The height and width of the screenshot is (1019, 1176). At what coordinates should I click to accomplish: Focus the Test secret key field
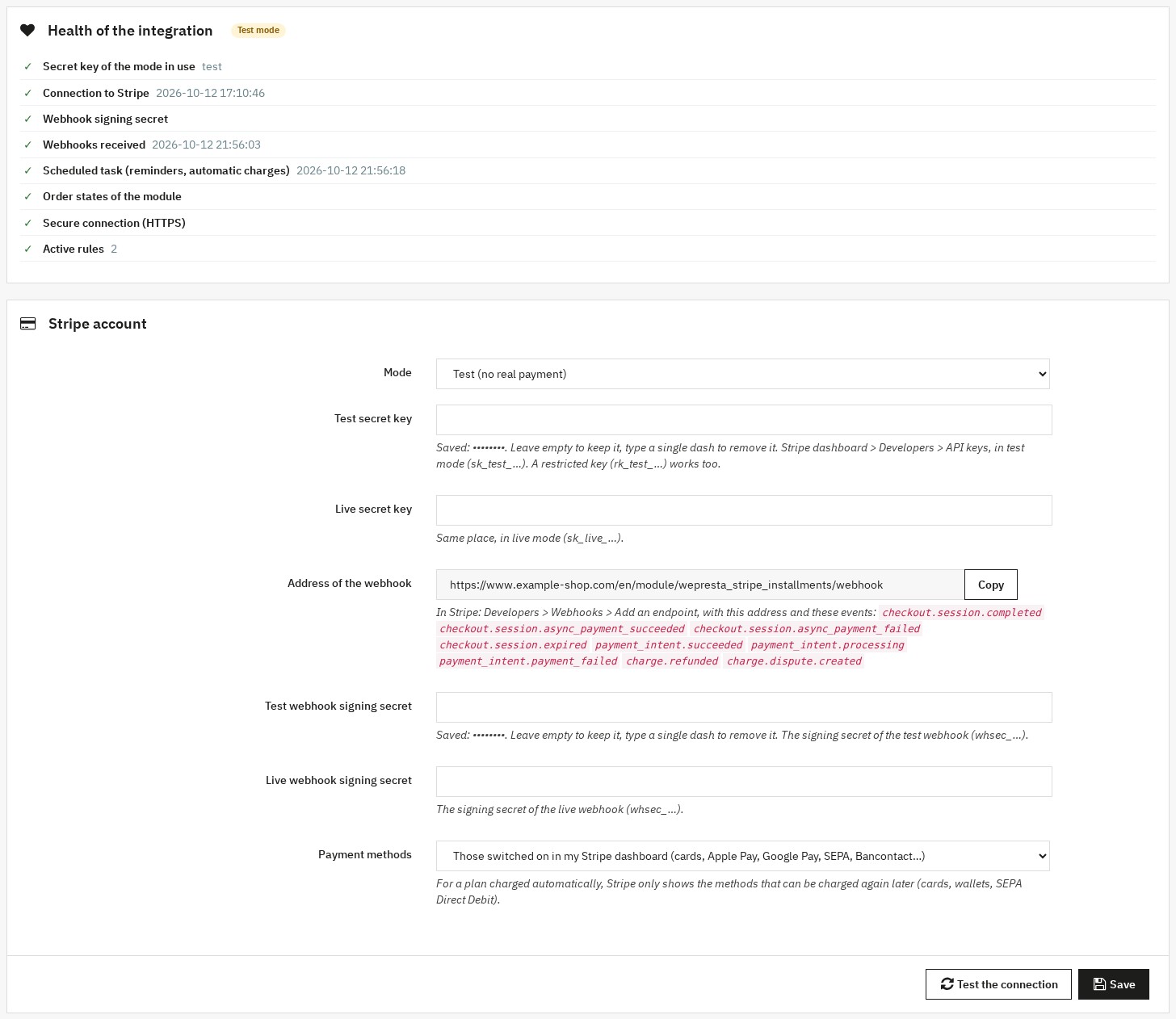coord(744,420)
